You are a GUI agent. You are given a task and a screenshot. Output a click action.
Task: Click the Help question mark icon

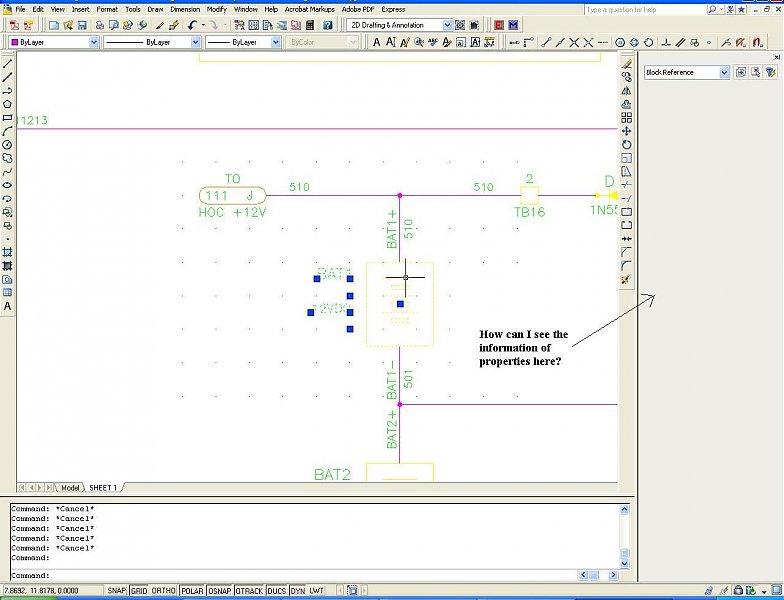(328, 25)
